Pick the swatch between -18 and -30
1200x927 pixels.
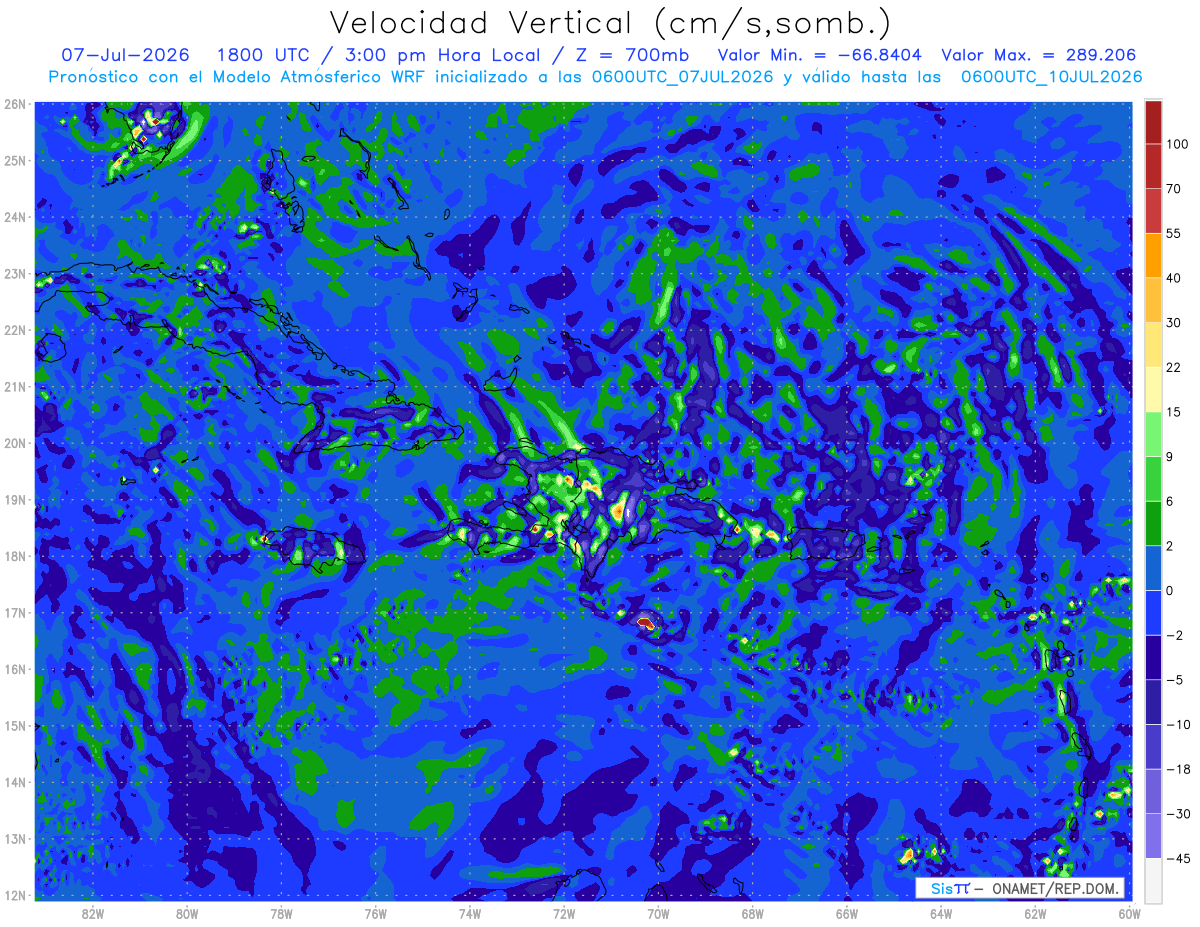coord(1154,790)
